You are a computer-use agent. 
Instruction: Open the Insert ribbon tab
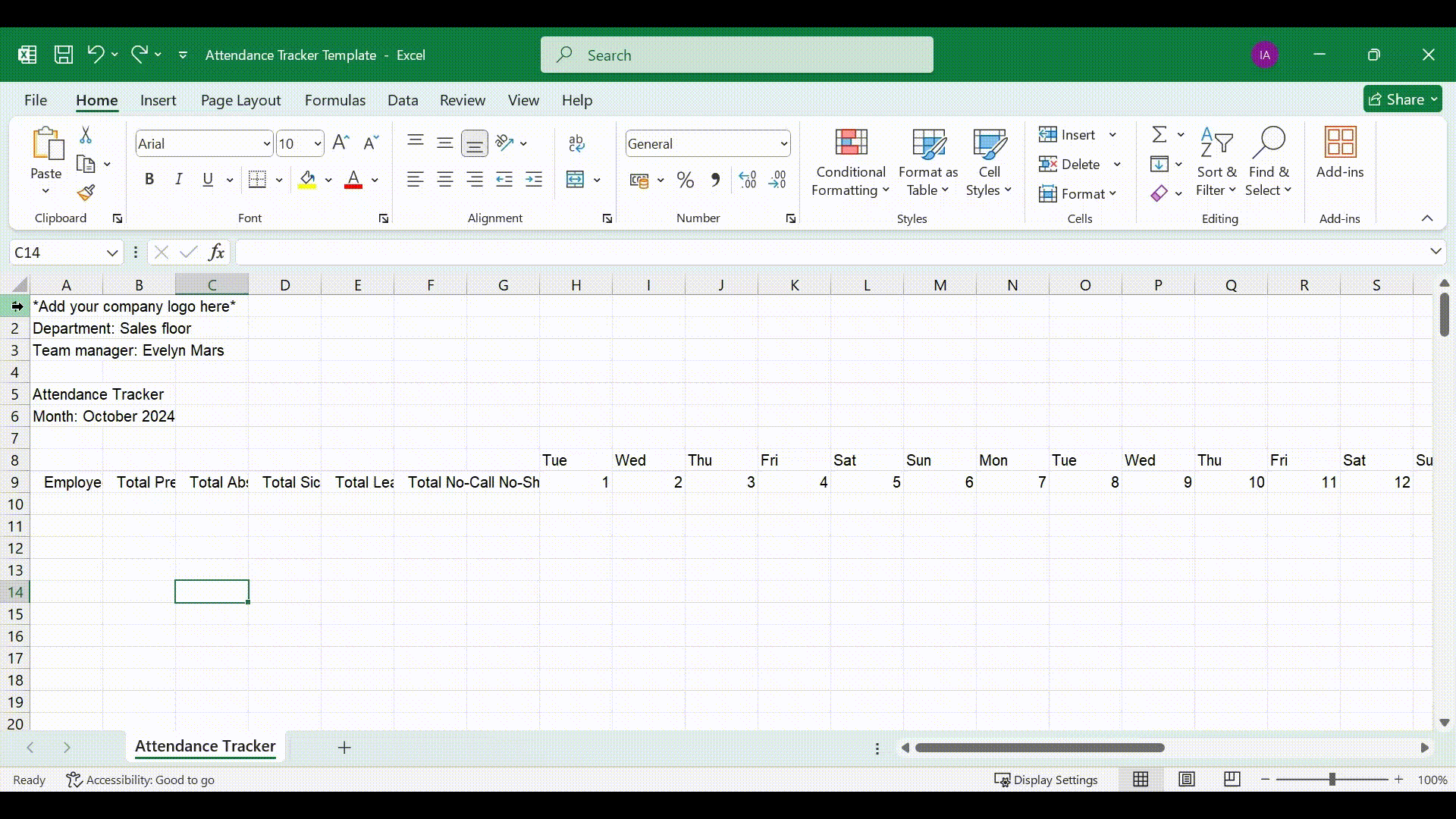pos(157,99)
